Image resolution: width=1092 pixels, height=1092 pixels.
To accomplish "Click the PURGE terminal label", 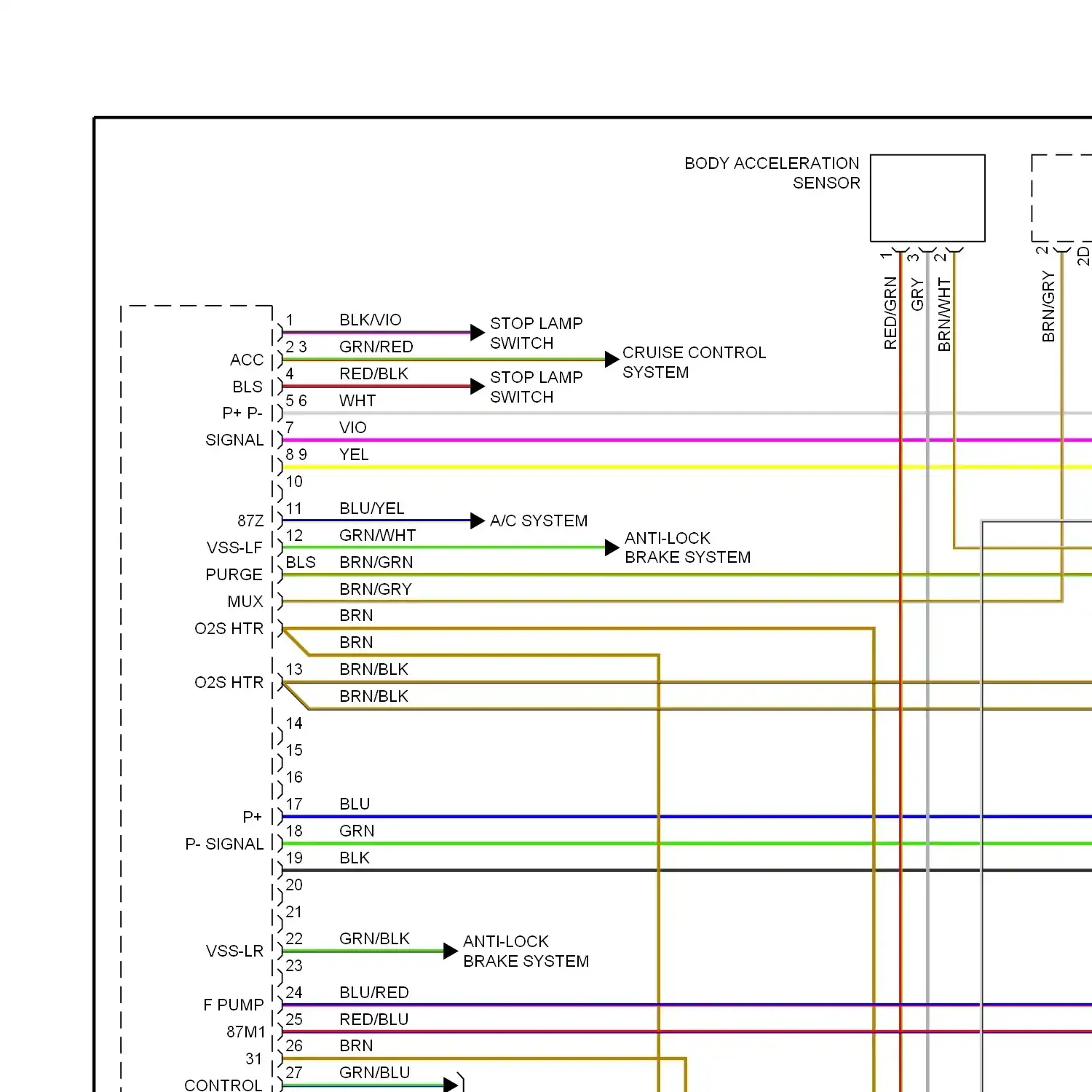I will point(234,574).
